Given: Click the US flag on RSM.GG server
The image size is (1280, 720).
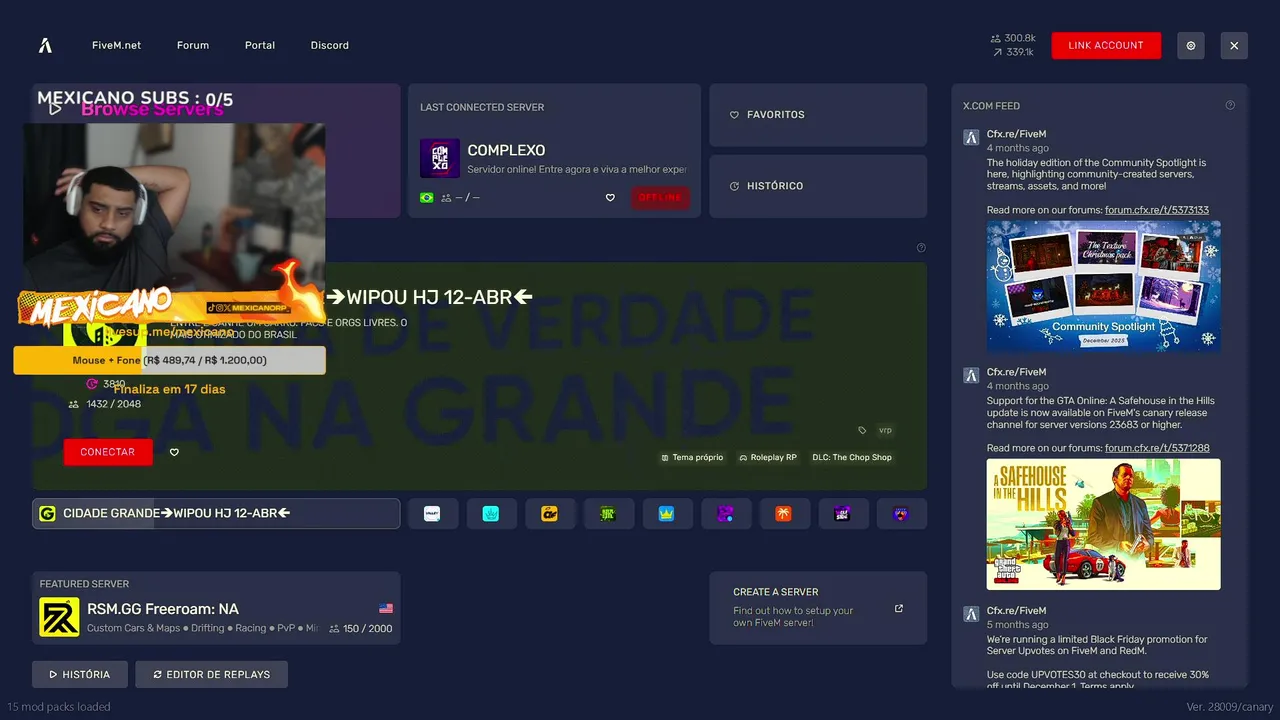Looking at the screenshot, I should pyautogui.click(x=386, y=608).
